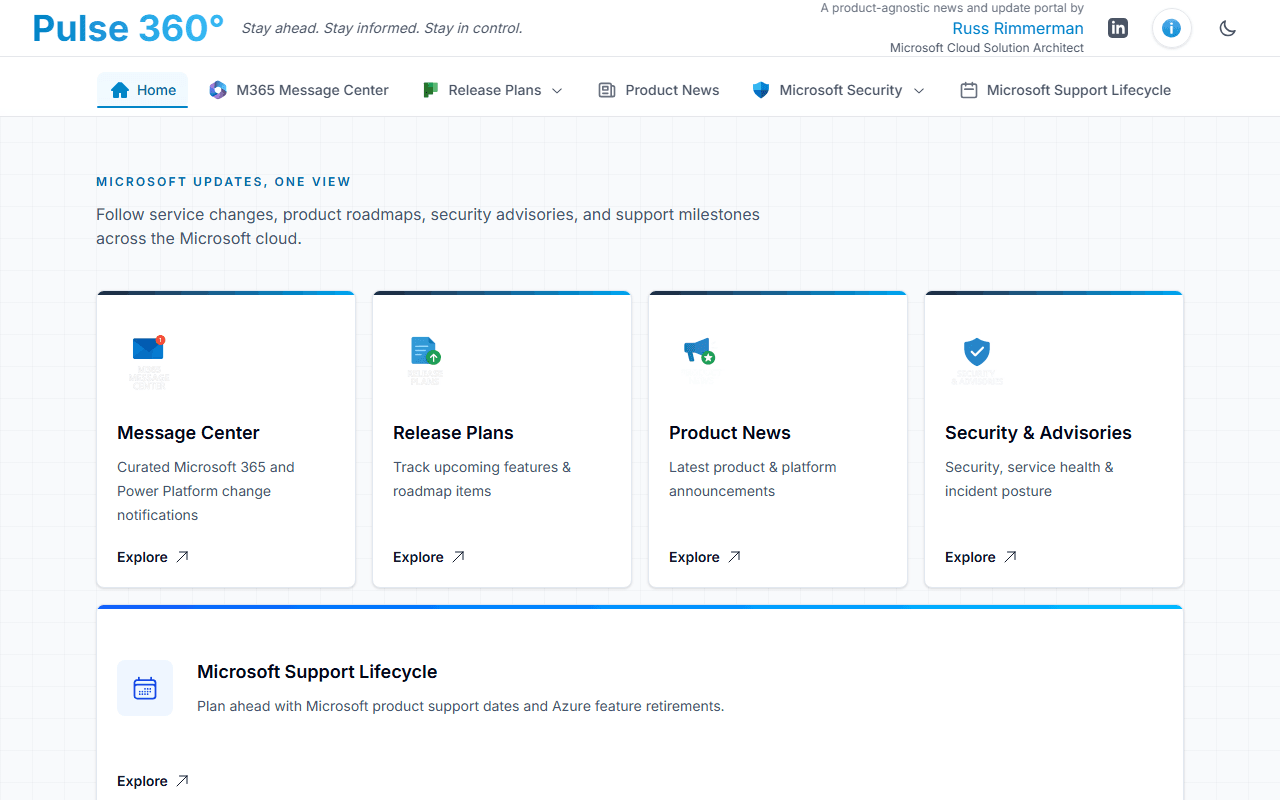Click 'Latest product & platform announcements' text
Image resolution: width=1280 pixels, height=800 pixels.
pos(753,479)
